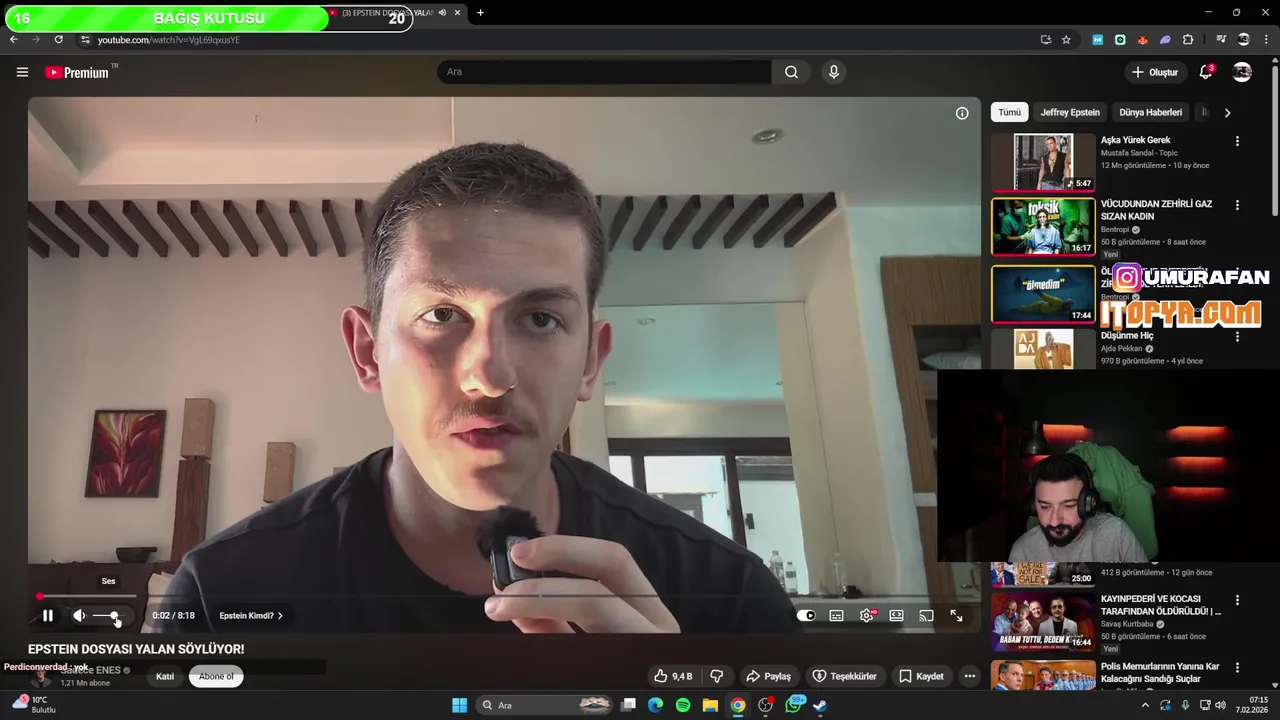The width and height of the screenshot is (1280, 720).
Task: Open the MetaMask fox extension
Action: tap(1142, 40)
